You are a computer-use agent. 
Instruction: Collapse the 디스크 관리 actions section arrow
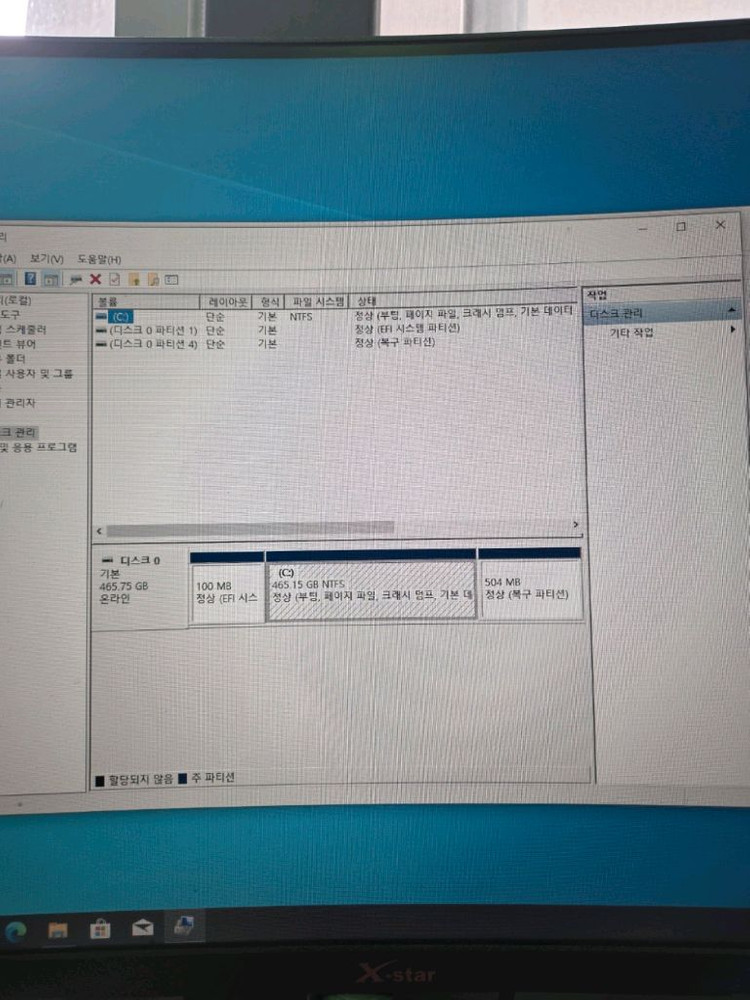pos(732,311)
